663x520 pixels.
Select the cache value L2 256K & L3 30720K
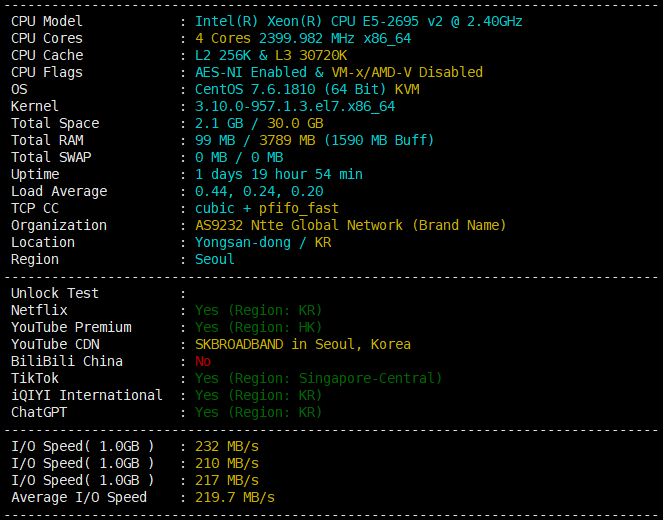[271, 55]
